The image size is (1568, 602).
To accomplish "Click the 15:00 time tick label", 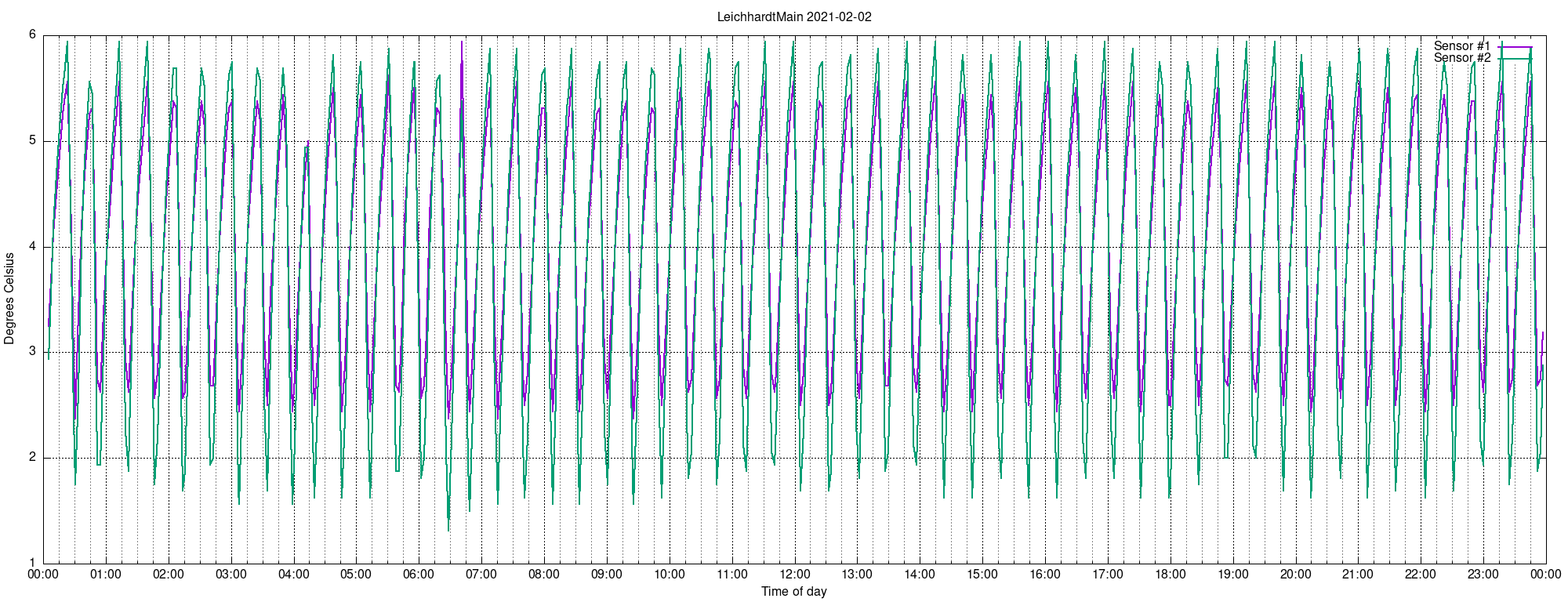I will coord(982,574).
